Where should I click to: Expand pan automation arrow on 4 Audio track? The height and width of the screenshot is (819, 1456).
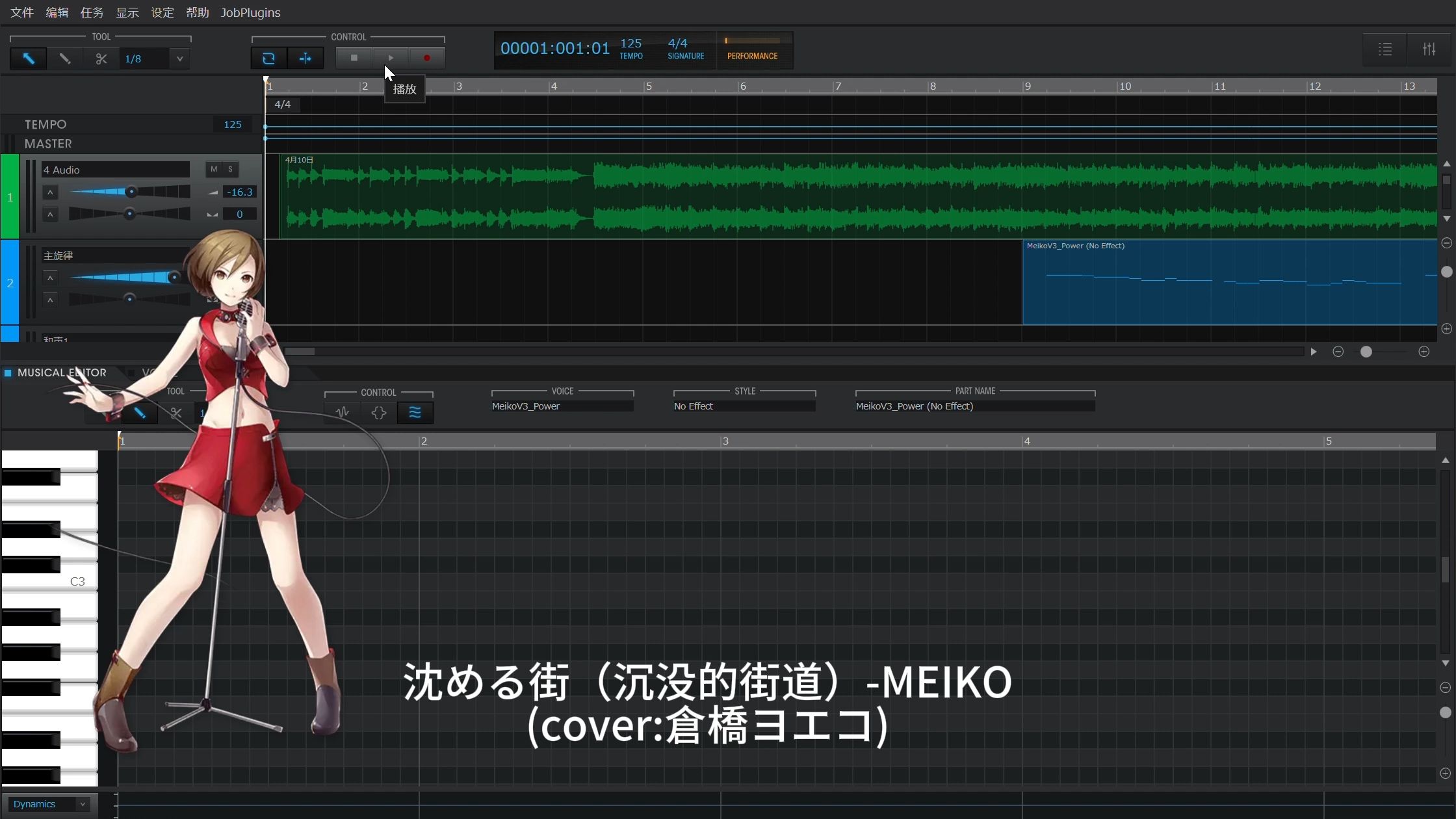point(50,214)
